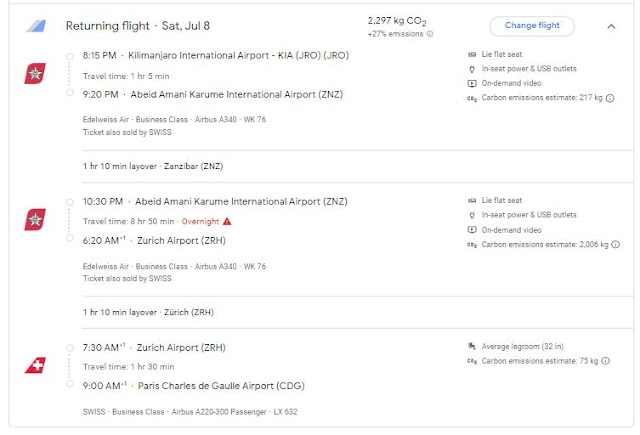Click Lie flat seat icon on first leg

point(471,54)
